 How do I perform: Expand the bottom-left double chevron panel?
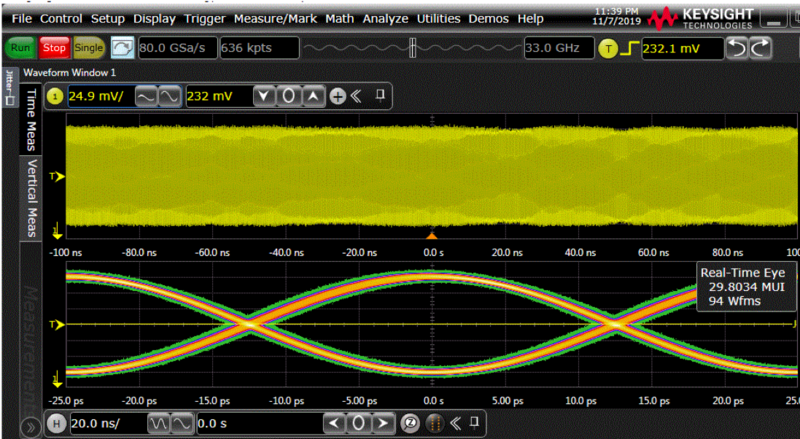coord(30,427)
